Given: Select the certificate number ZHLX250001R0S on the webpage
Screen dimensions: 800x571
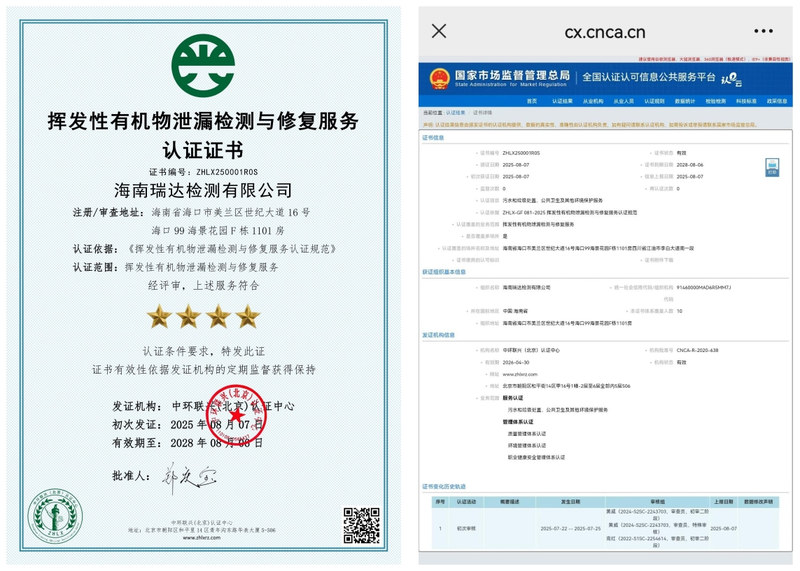Looking at the screenshot, I should pos(521,153).
